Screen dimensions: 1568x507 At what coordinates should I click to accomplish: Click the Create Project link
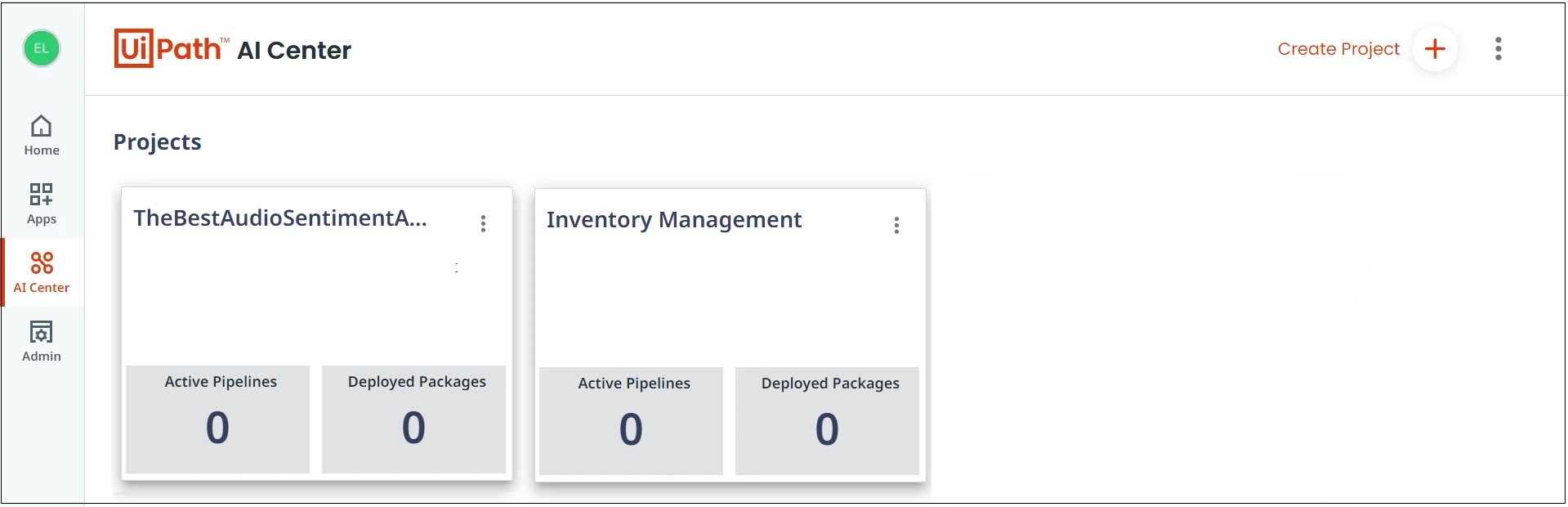pos(1338,49)
